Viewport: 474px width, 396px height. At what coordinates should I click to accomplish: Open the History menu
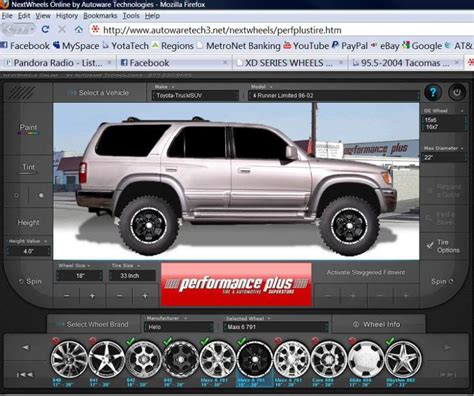tap(67, 16)
